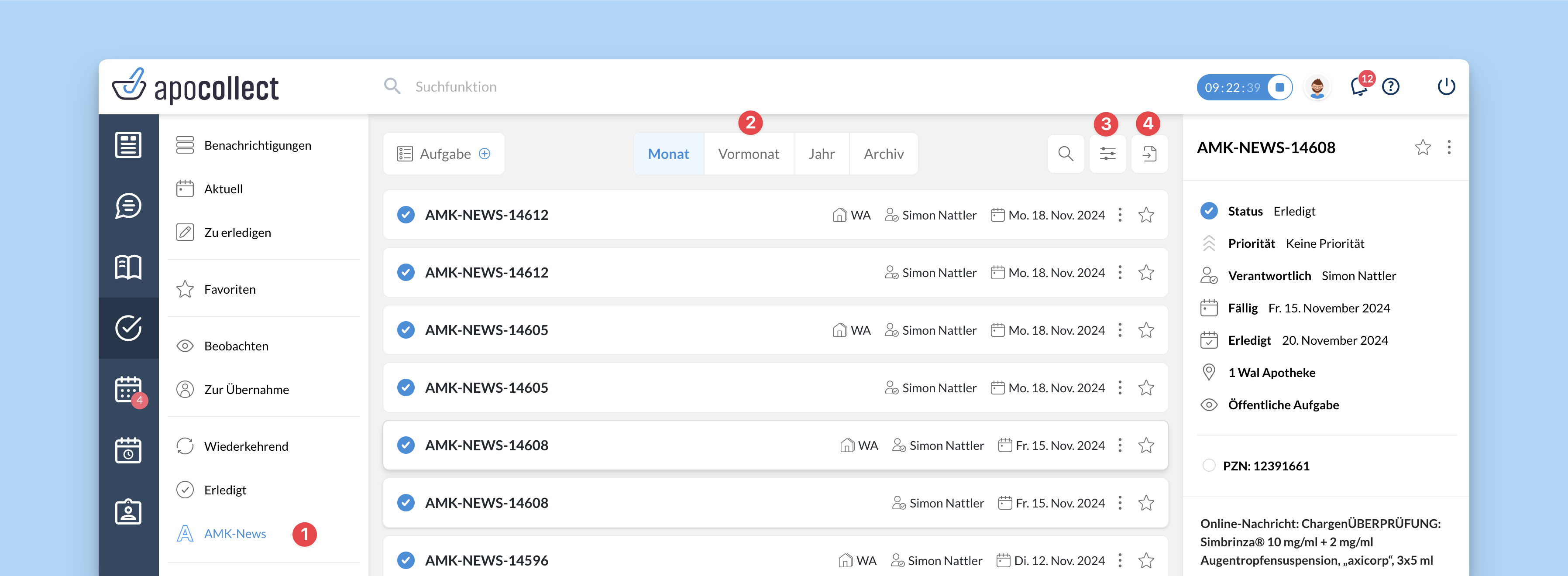The height and width of the screenshot is (576, 1568).
Task: Click the export tasks icon
Action: click(1148, 154)
